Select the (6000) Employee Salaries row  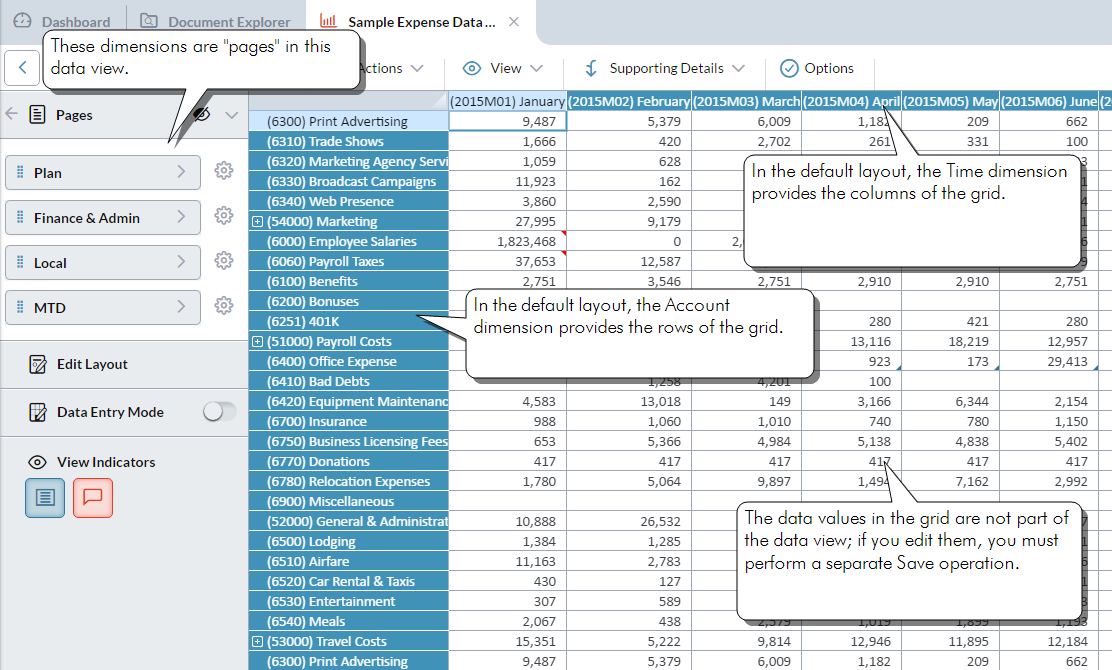pyautogui.click(x=349, y=241)
